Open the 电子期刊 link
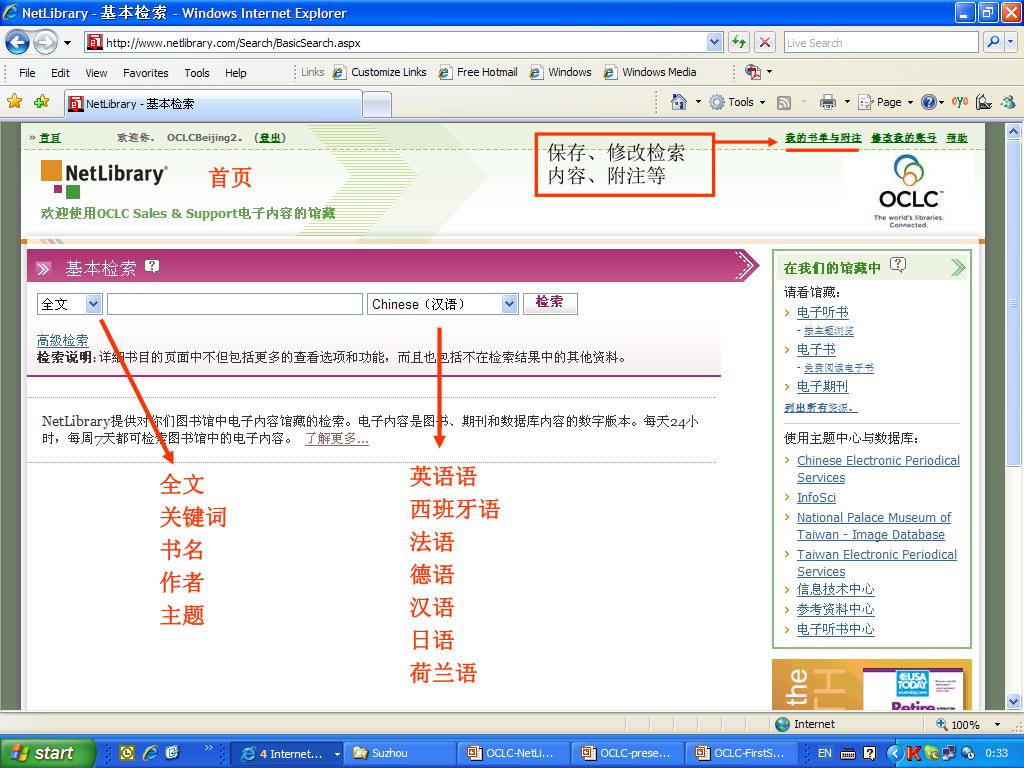The width and height of the screenshot is (1024, 768). 822,387
